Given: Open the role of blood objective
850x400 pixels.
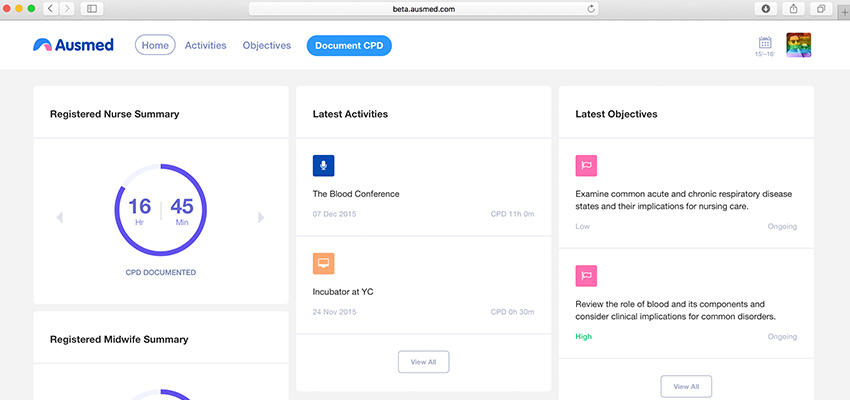Looking at the screenshot, I should point(677,310).
